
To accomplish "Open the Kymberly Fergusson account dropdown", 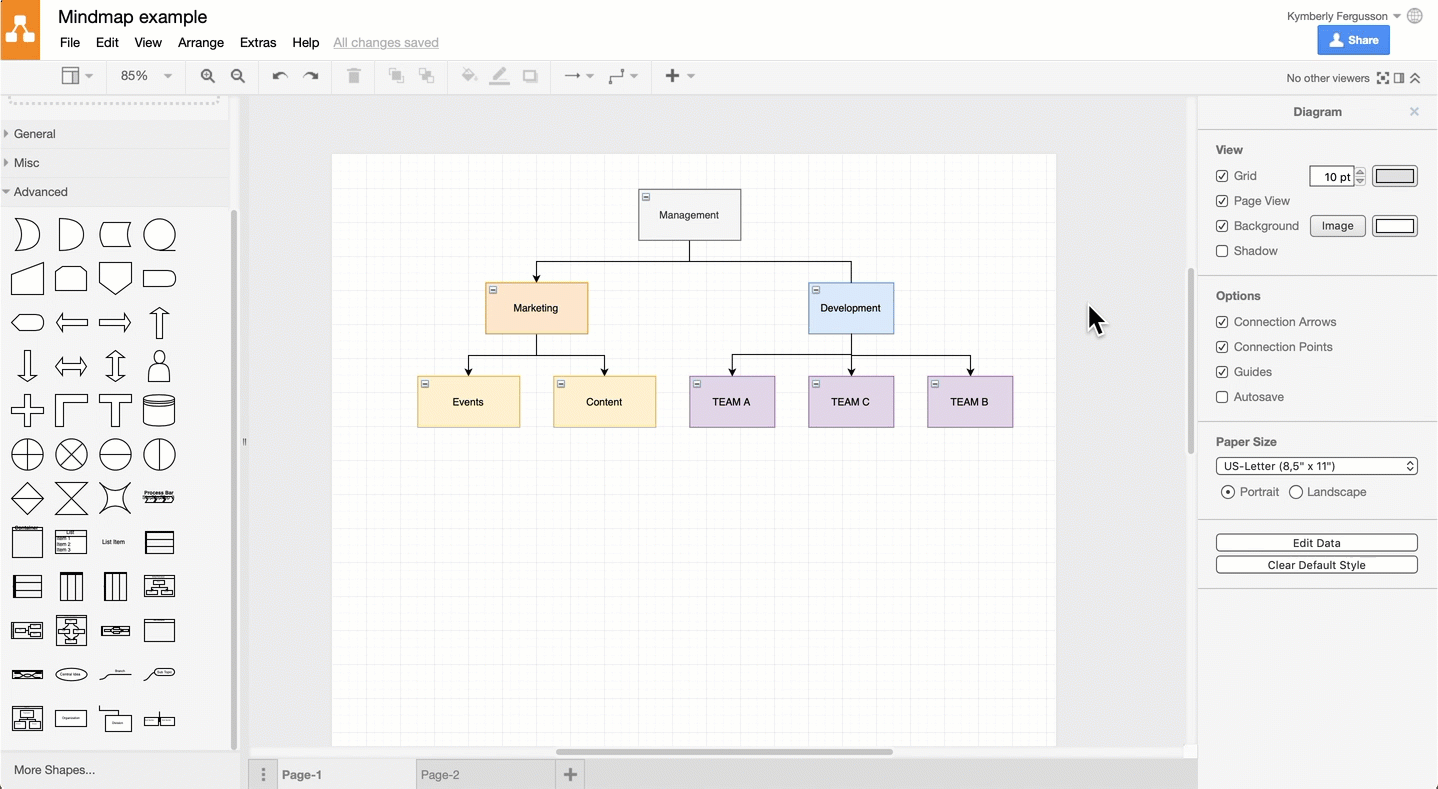I will [x=1343, y=16].
